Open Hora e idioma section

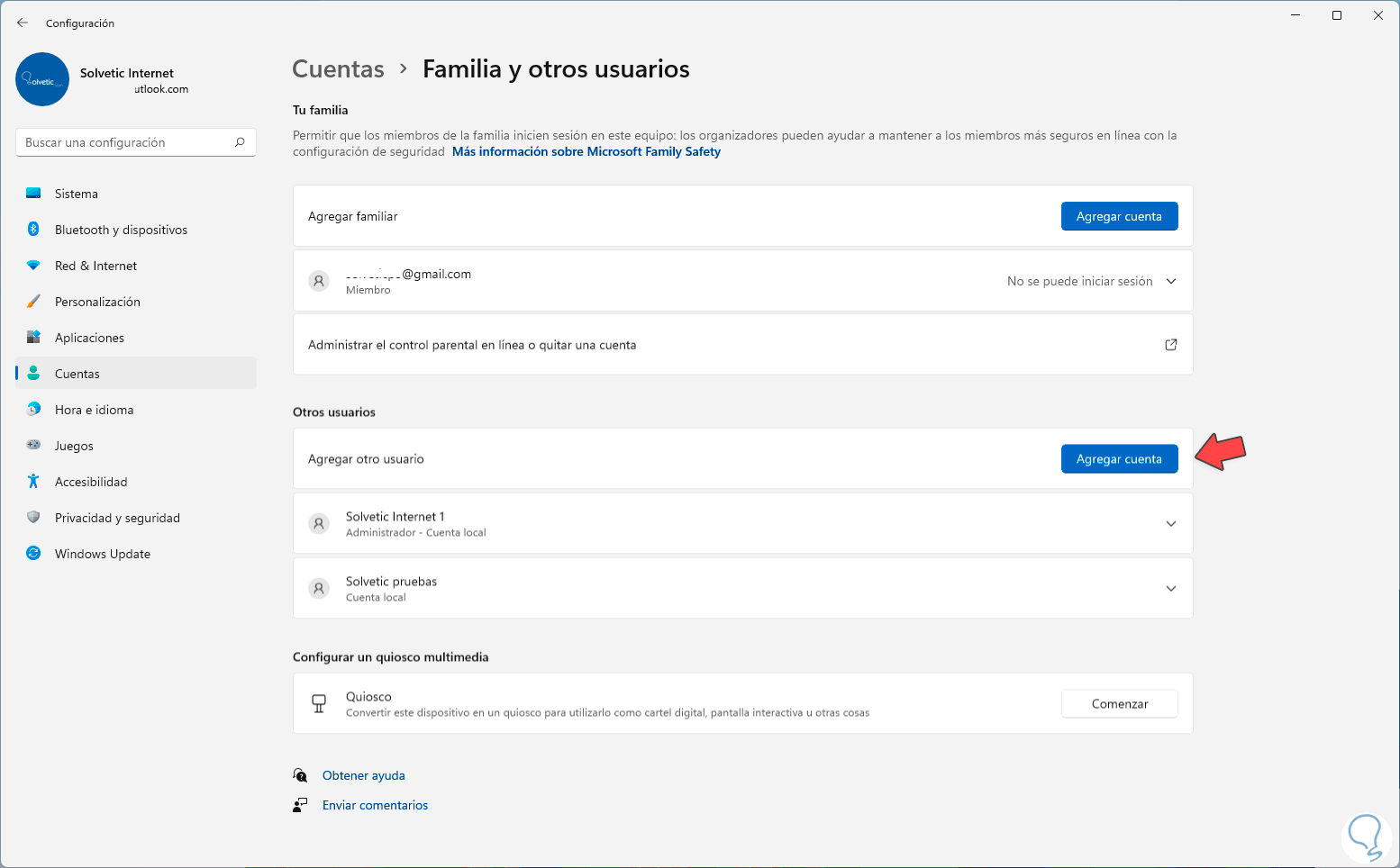(94, 410)
